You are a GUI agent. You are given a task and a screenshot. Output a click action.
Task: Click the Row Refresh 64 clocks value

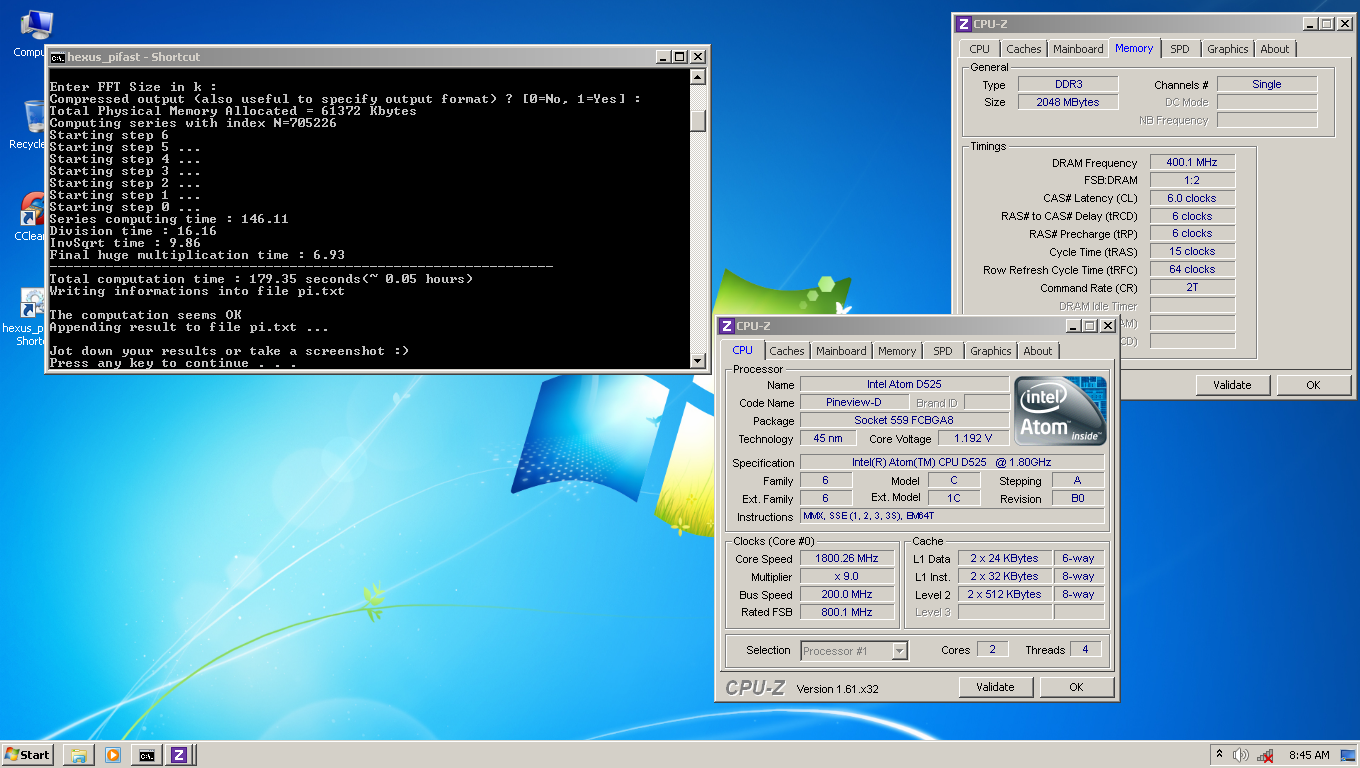pyautogui.click(x=1192, y=270)
